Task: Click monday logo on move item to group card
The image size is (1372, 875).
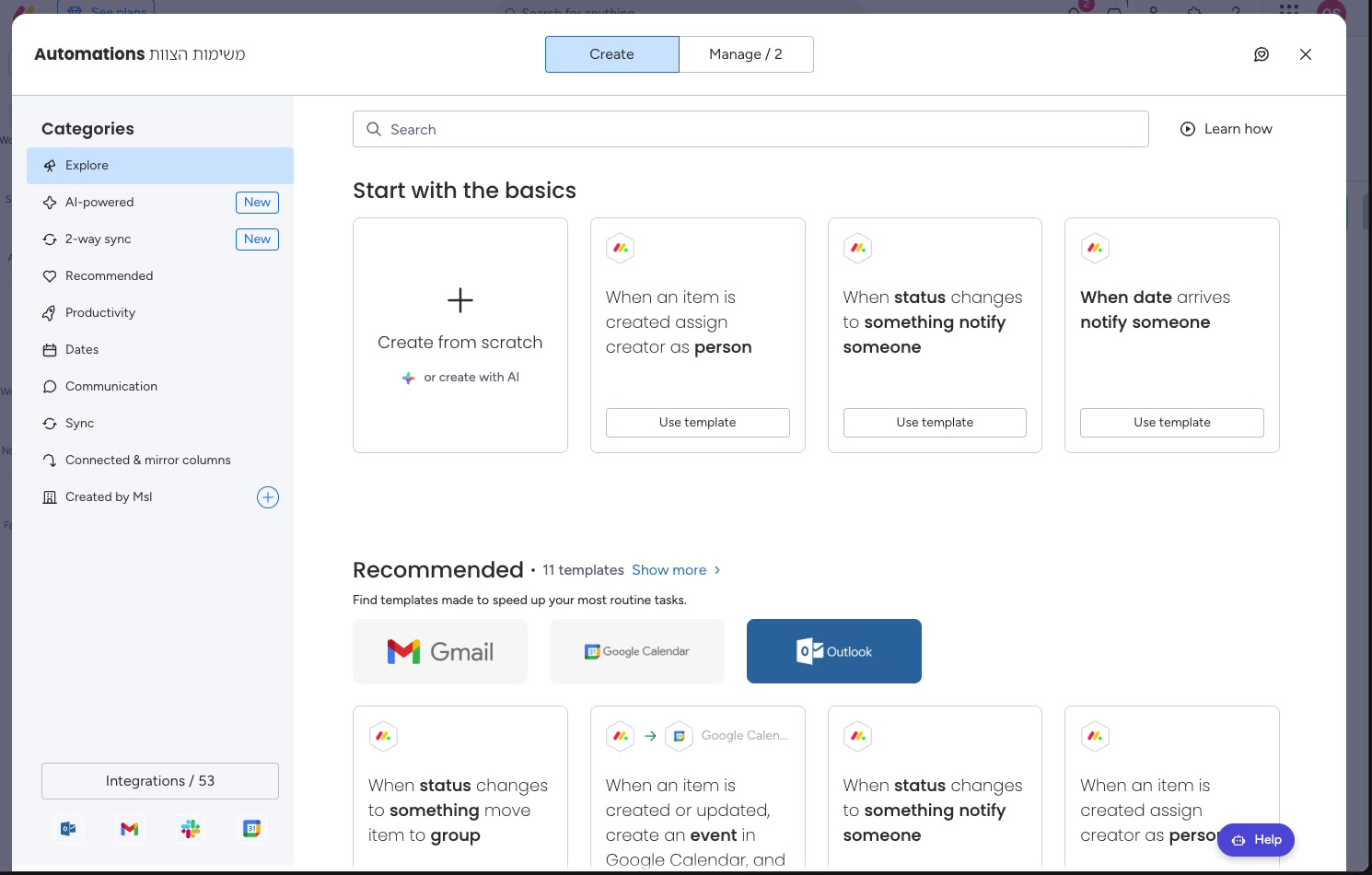Action: 383,736
